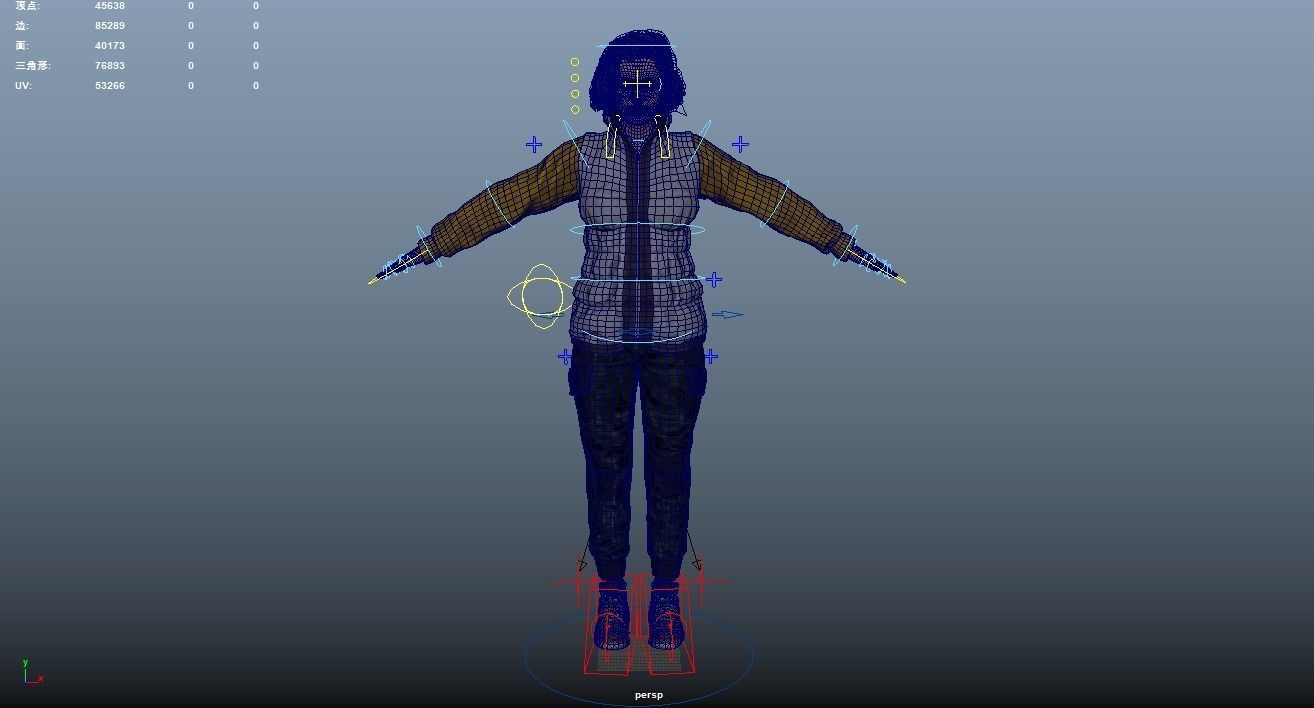1314x708 pixels.
Task: Select the hip arc control at jacket bottom
Action: pos(637,337)
